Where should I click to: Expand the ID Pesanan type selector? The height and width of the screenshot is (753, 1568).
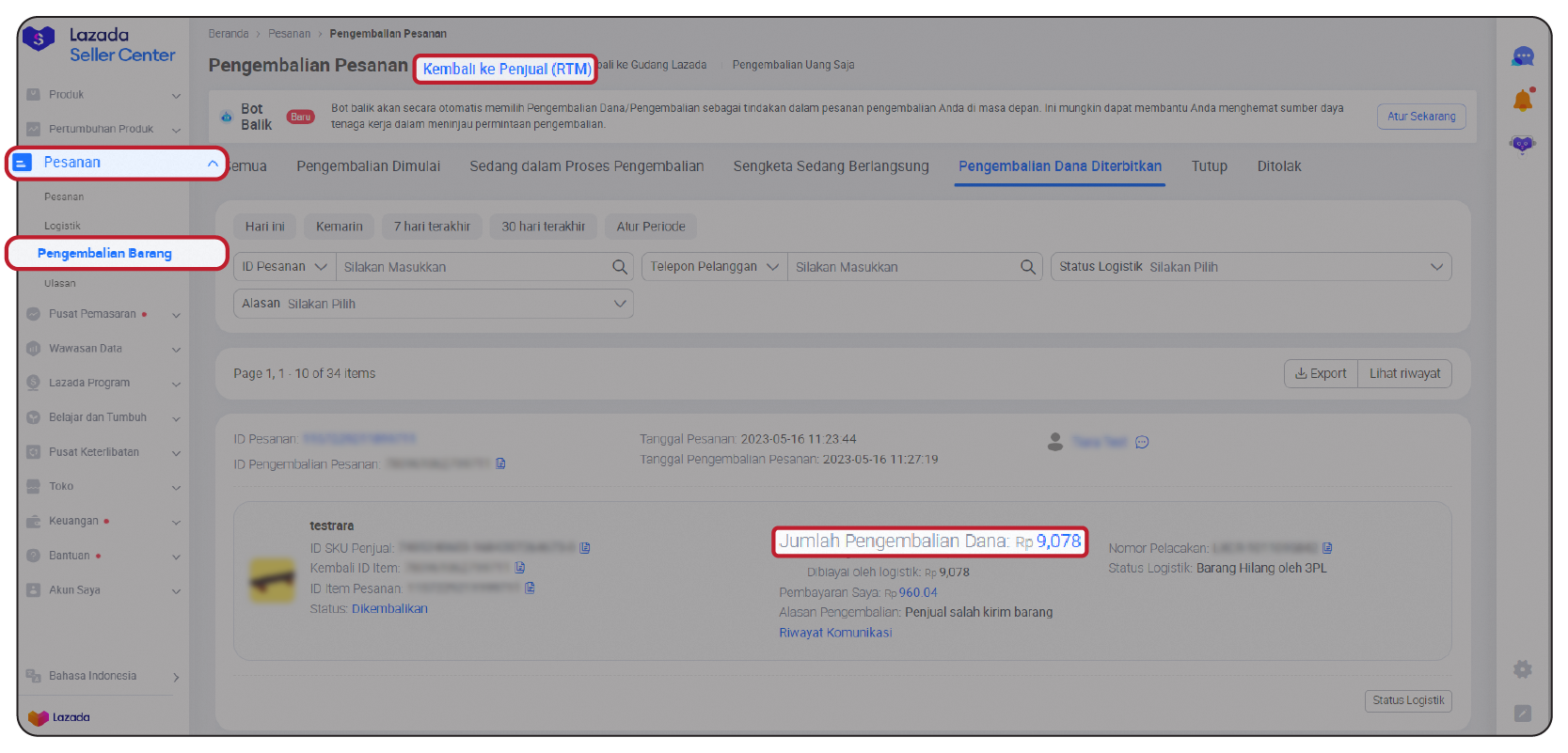(284, 267)
